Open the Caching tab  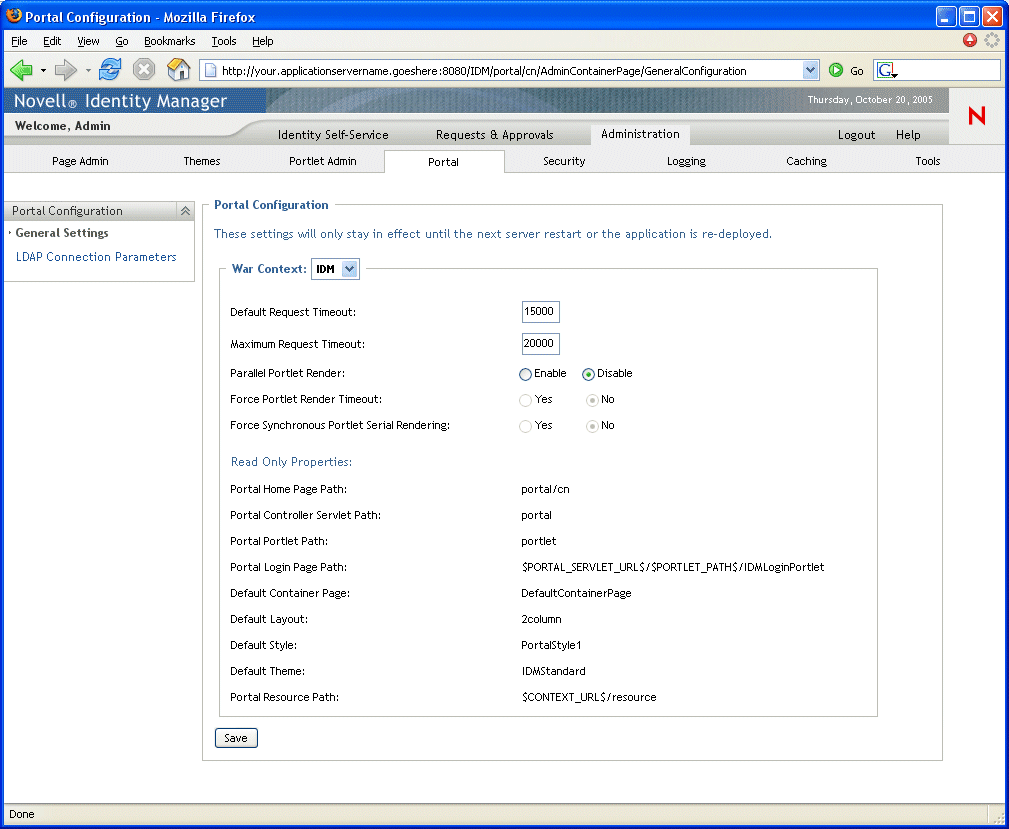[807, 161]
